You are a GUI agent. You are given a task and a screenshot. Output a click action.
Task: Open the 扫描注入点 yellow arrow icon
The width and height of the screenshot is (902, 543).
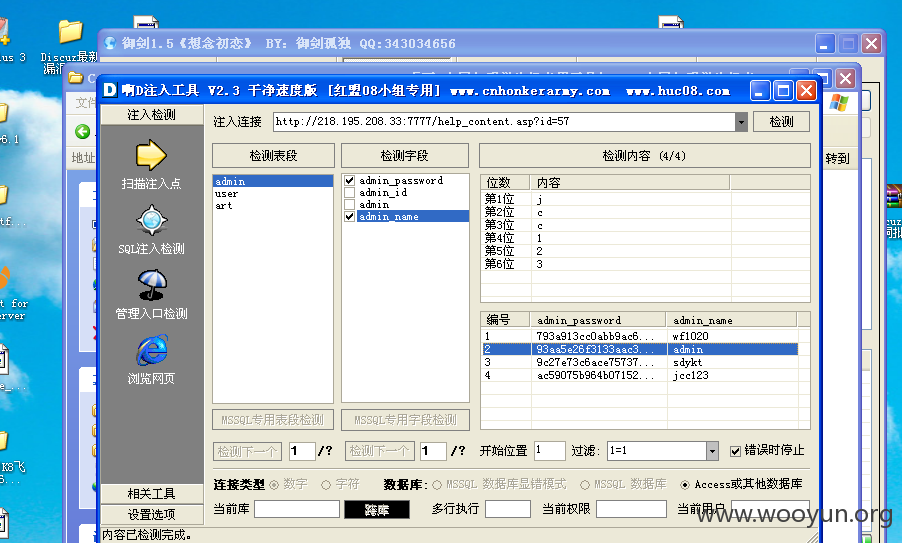click(x=151, y=155)
